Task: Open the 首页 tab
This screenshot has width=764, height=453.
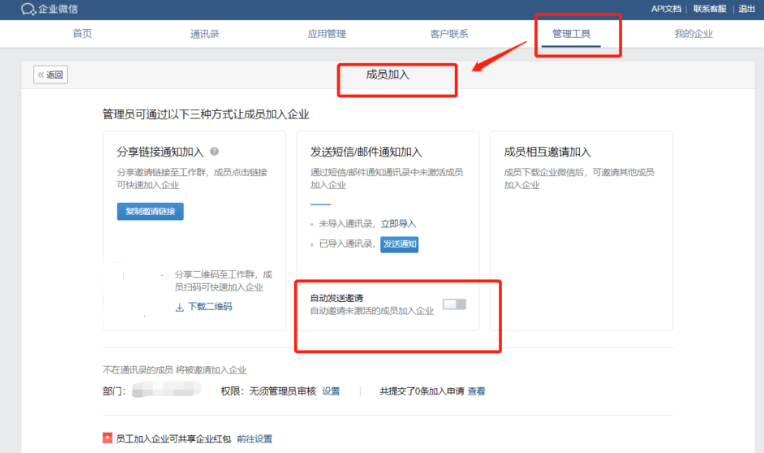Action: pyautogui.click(x=82, y=34)
